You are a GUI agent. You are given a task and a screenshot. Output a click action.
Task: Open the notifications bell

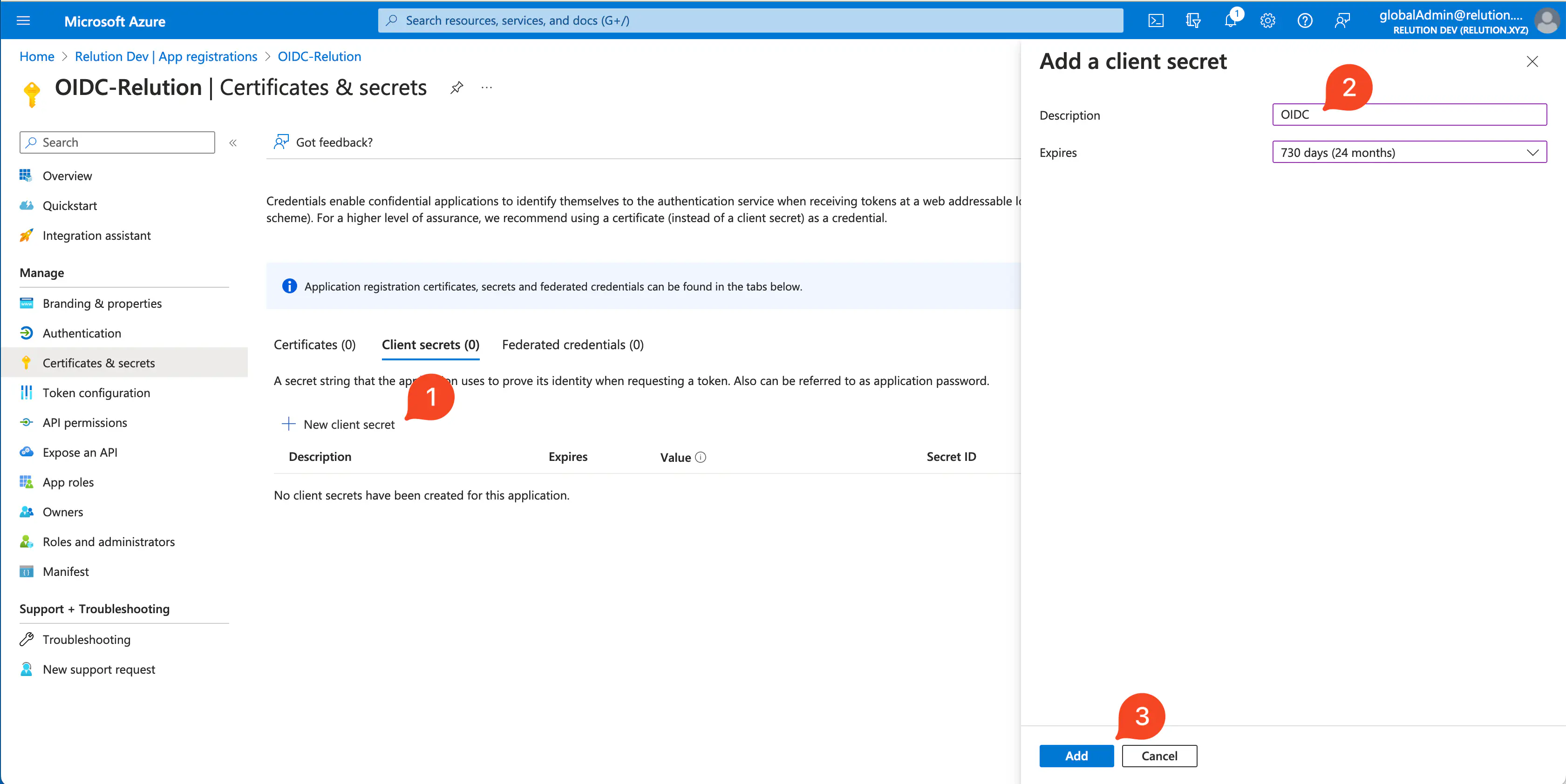[1230, 20]
